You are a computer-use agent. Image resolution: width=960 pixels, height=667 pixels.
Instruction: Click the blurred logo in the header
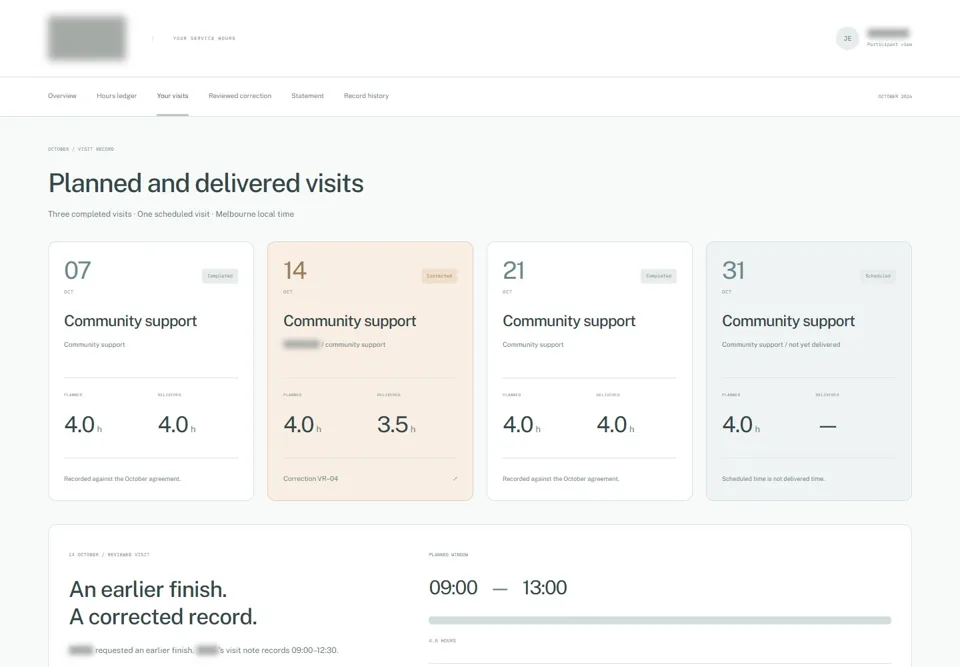[x=87, y=38]
